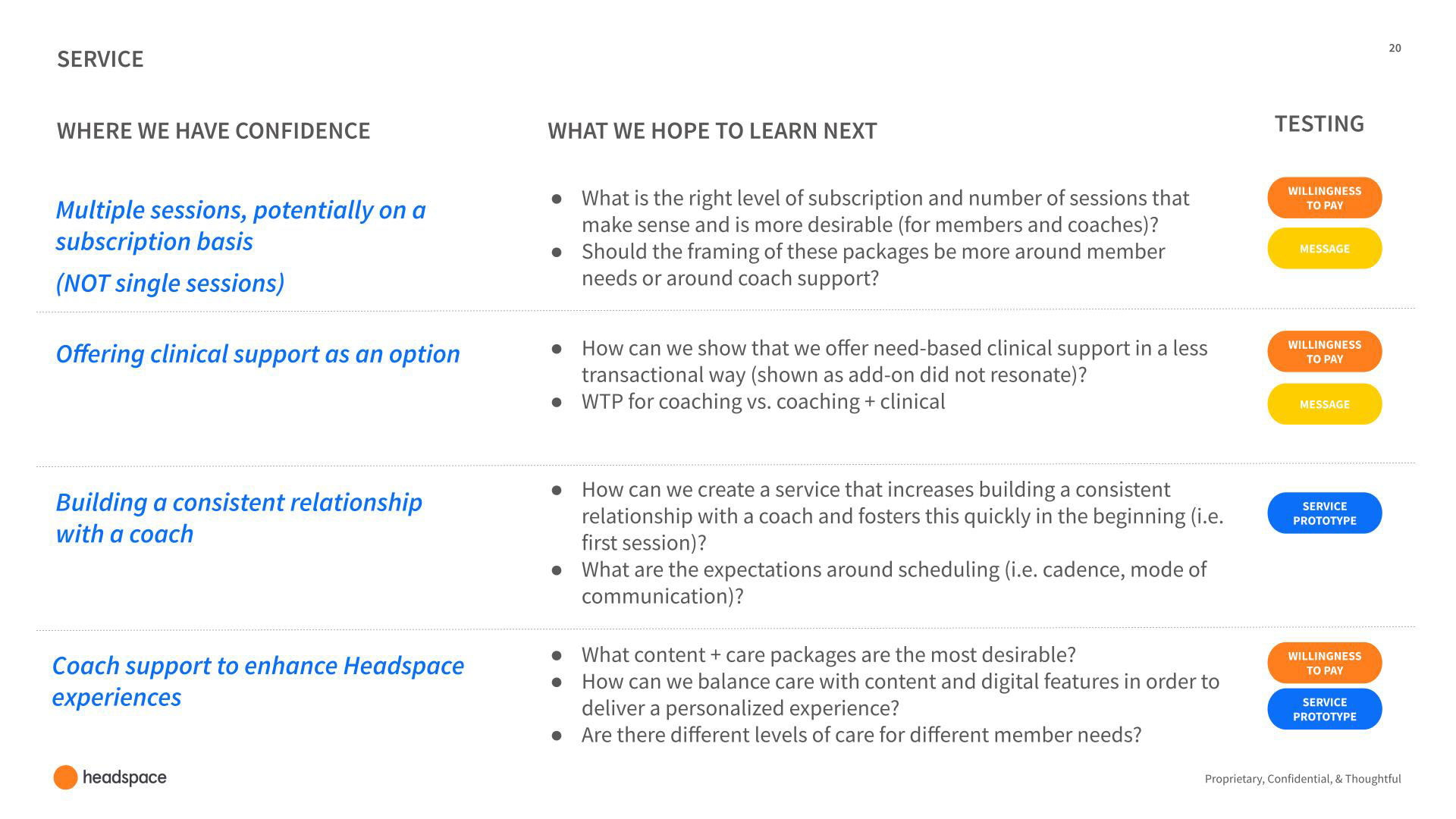Click 'Multiple sessions, potentially on a subscription basis' text
1456x819 pixels.
coord(240,225)
